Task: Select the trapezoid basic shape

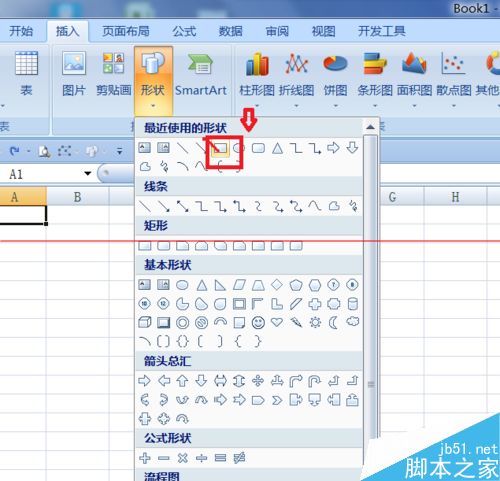Action: pyautogui.click(x=258, y=285)
